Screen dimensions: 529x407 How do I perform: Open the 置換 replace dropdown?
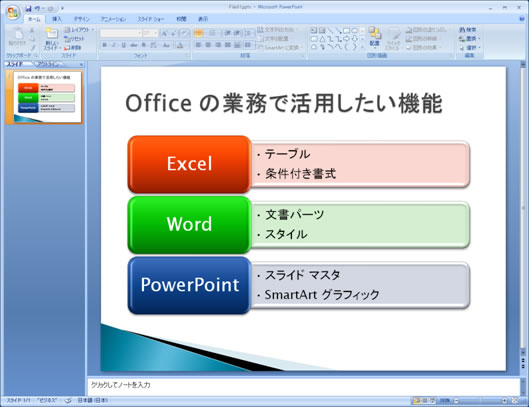click(469, 38)
